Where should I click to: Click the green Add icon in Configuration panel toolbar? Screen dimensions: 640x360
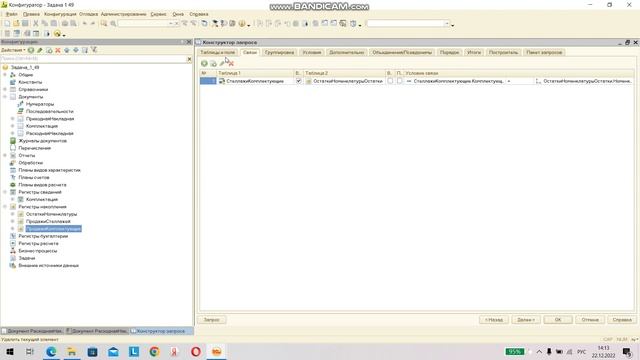pyautogui.click(x=31, y=50)
